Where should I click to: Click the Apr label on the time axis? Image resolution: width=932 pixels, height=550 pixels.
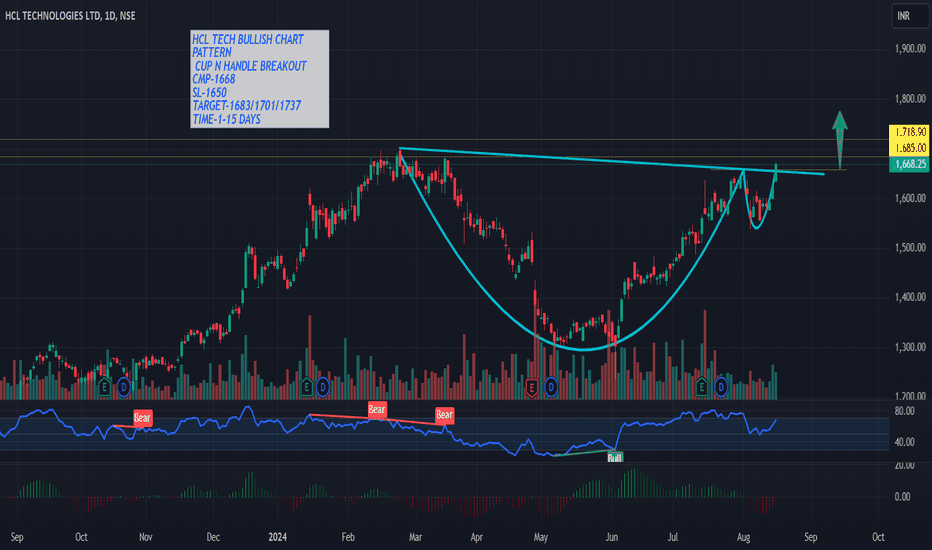tap(477, 537)
